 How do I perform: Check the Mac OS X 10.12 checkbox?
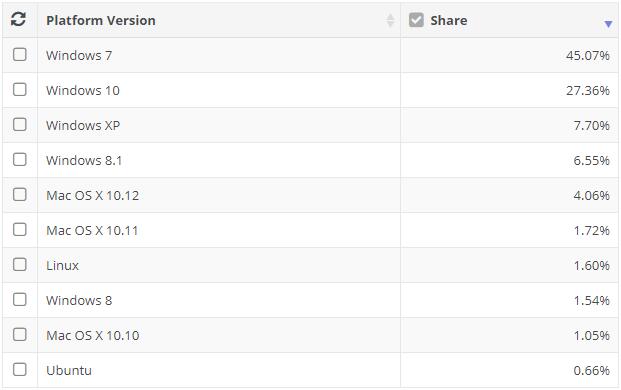(x=20, y=194)
